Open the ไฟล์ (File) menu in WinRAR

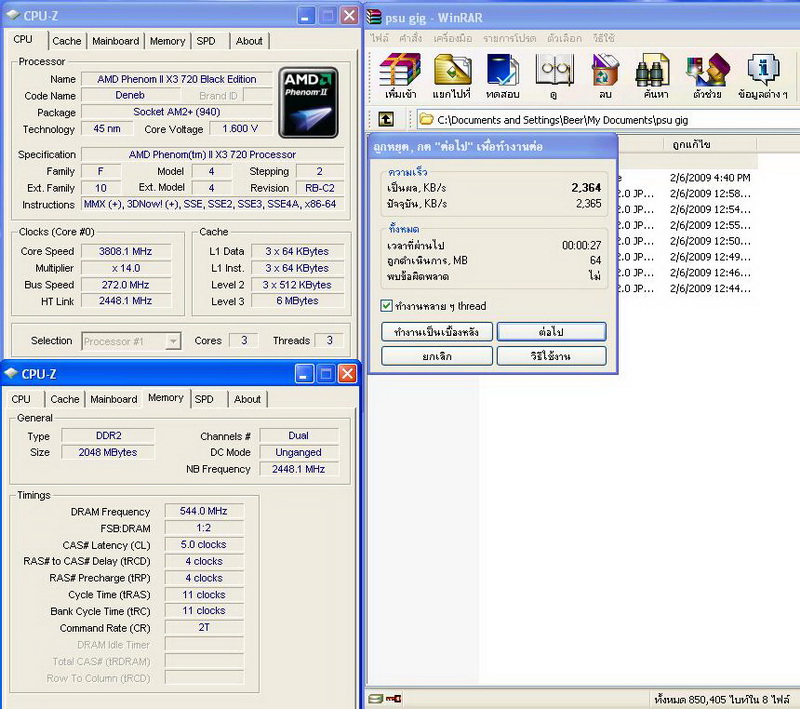(x=380, y=38)
